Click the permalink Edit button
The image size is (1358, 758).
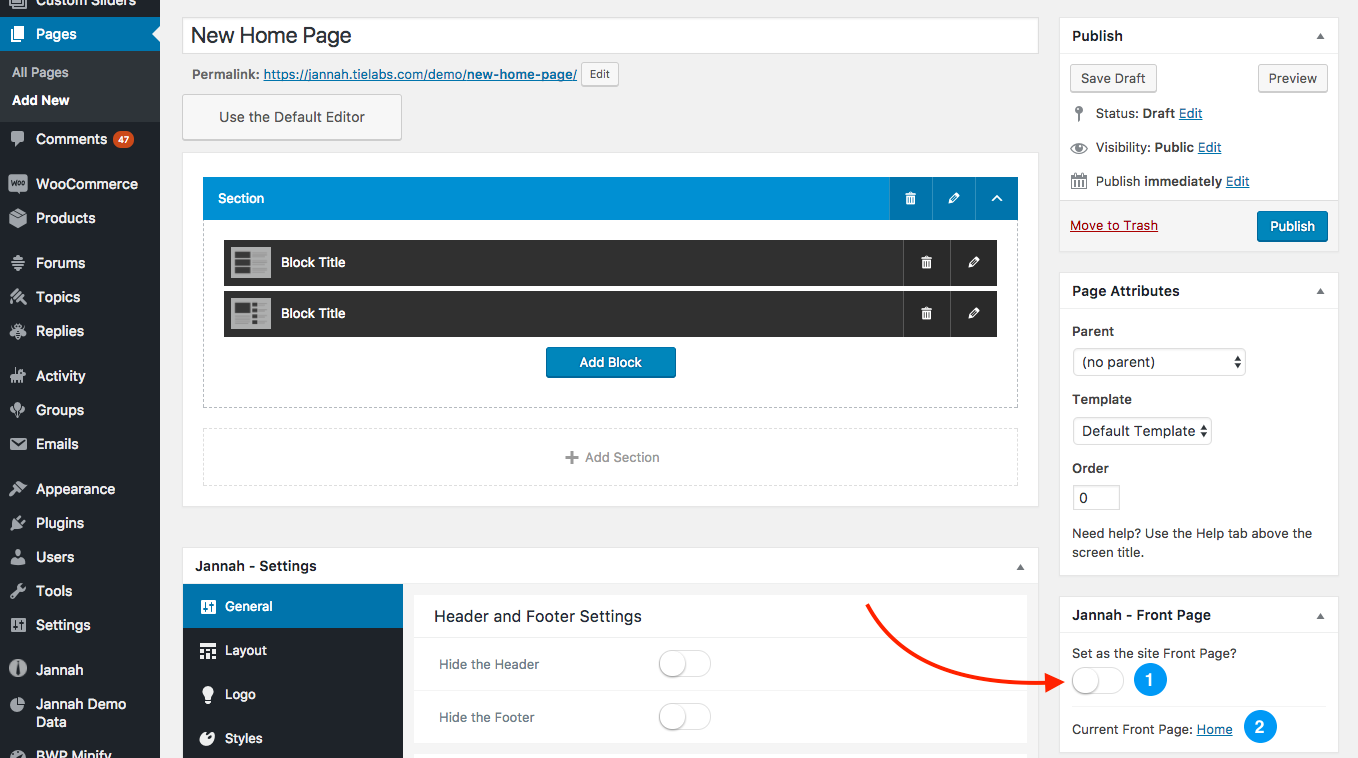[600, 74]
